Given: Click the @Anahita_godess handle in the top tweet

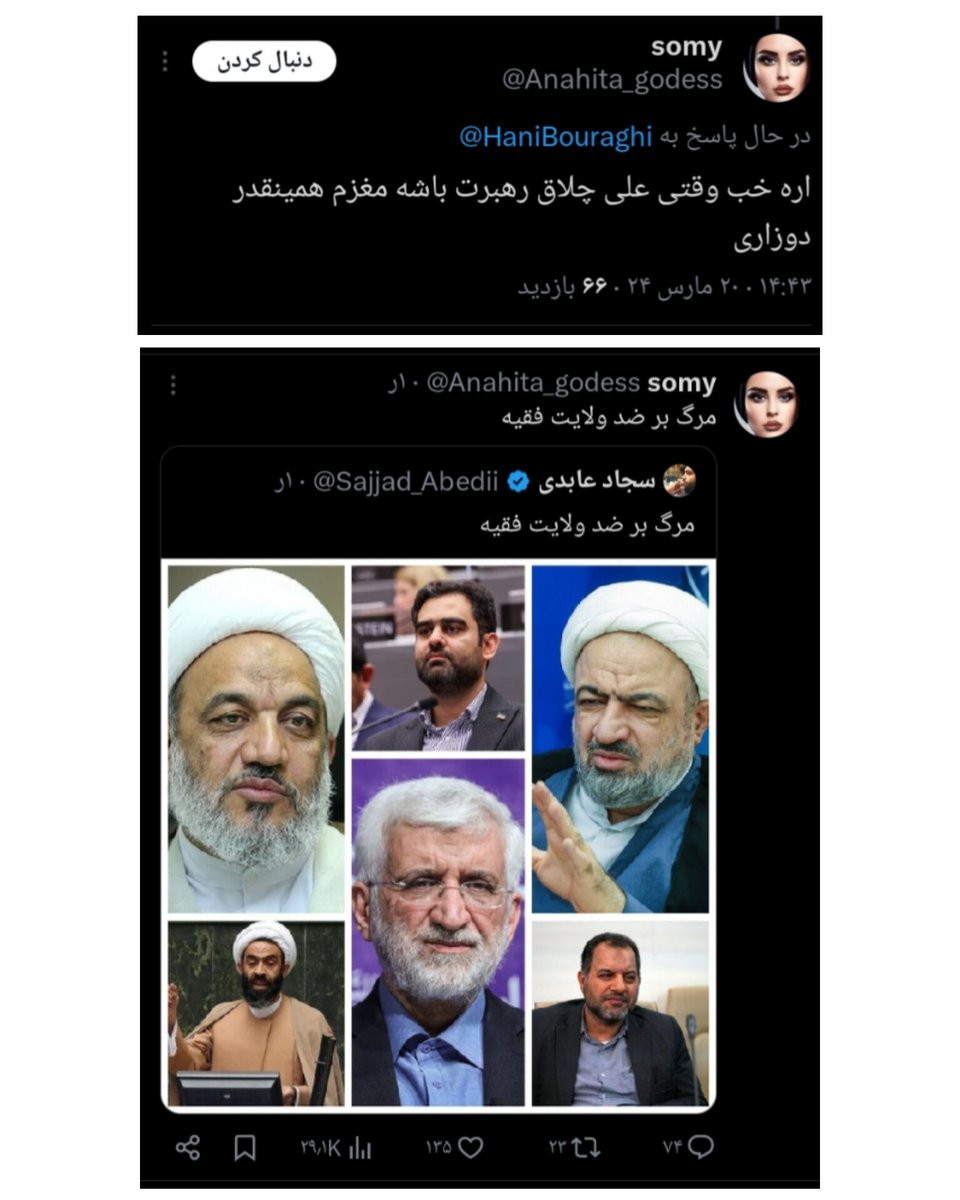Looking at the screenshot, I should click(x=612, y=80).
